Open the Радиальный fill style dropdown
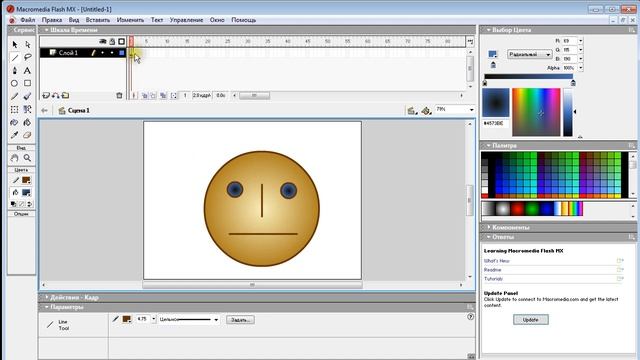The width and height of the screenshot is (640, 360). 530,54
